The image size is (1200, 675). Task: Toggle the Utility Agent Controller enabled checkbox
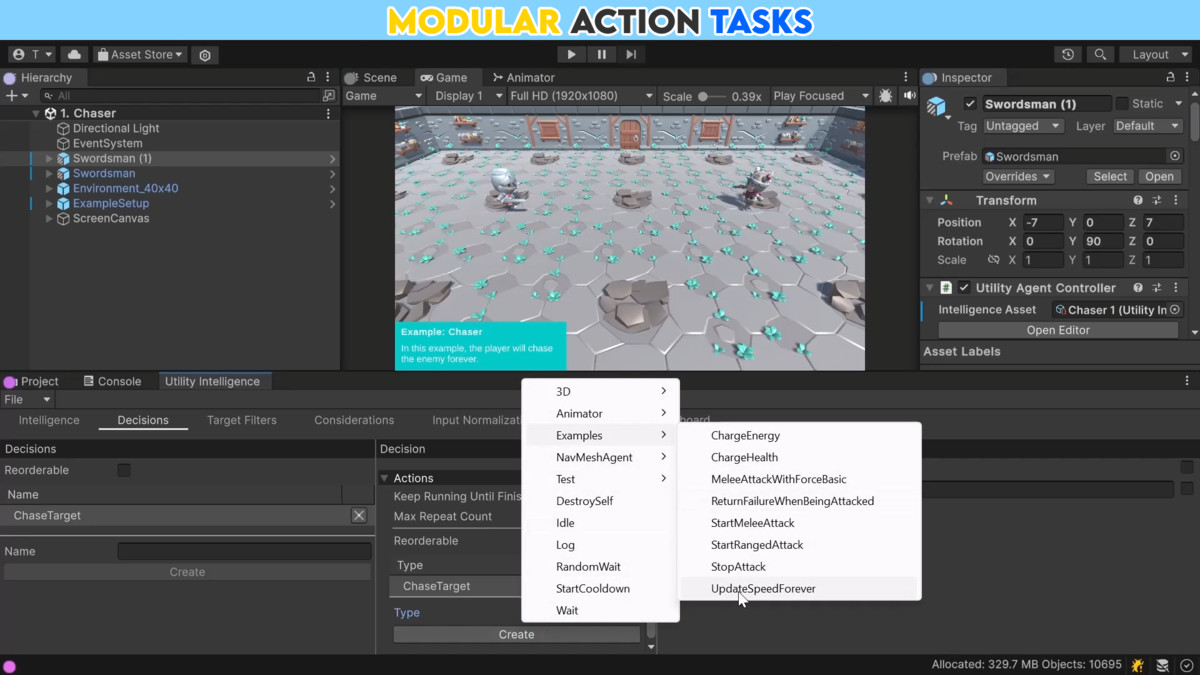coord(964,288)
